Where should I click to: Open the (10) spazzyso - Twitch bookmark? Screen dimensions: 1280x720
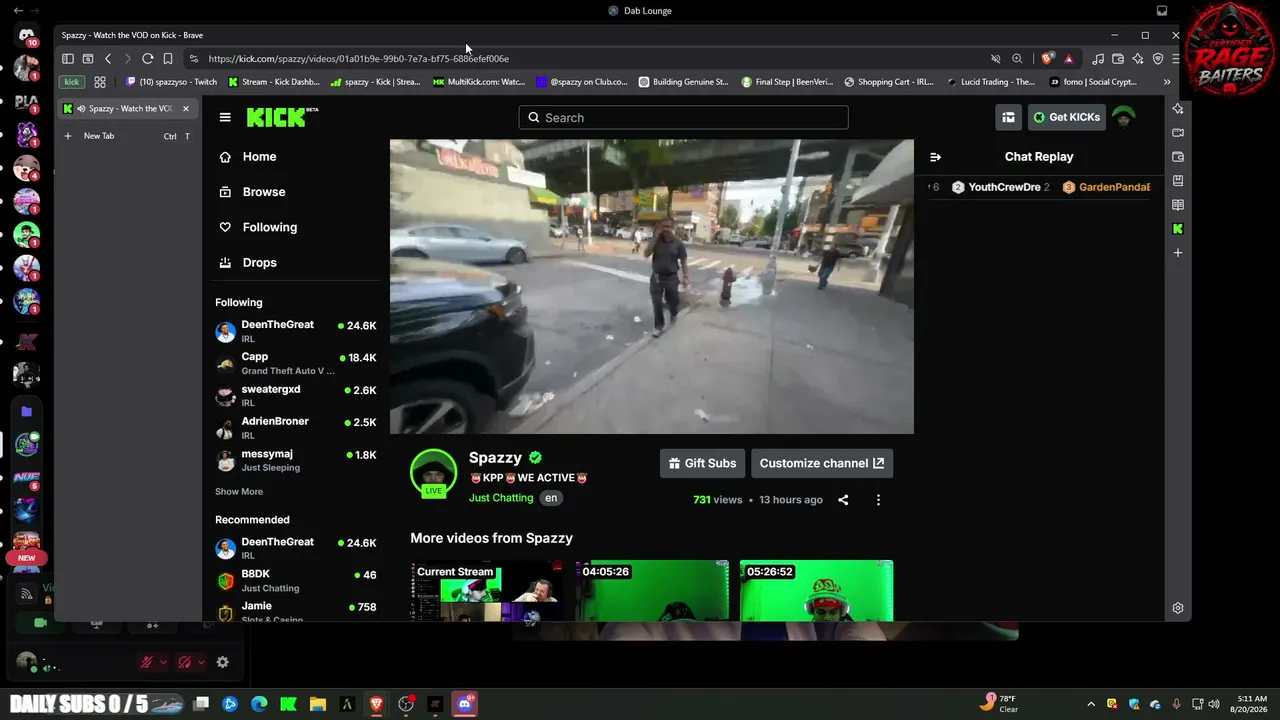tap(171, 82)
